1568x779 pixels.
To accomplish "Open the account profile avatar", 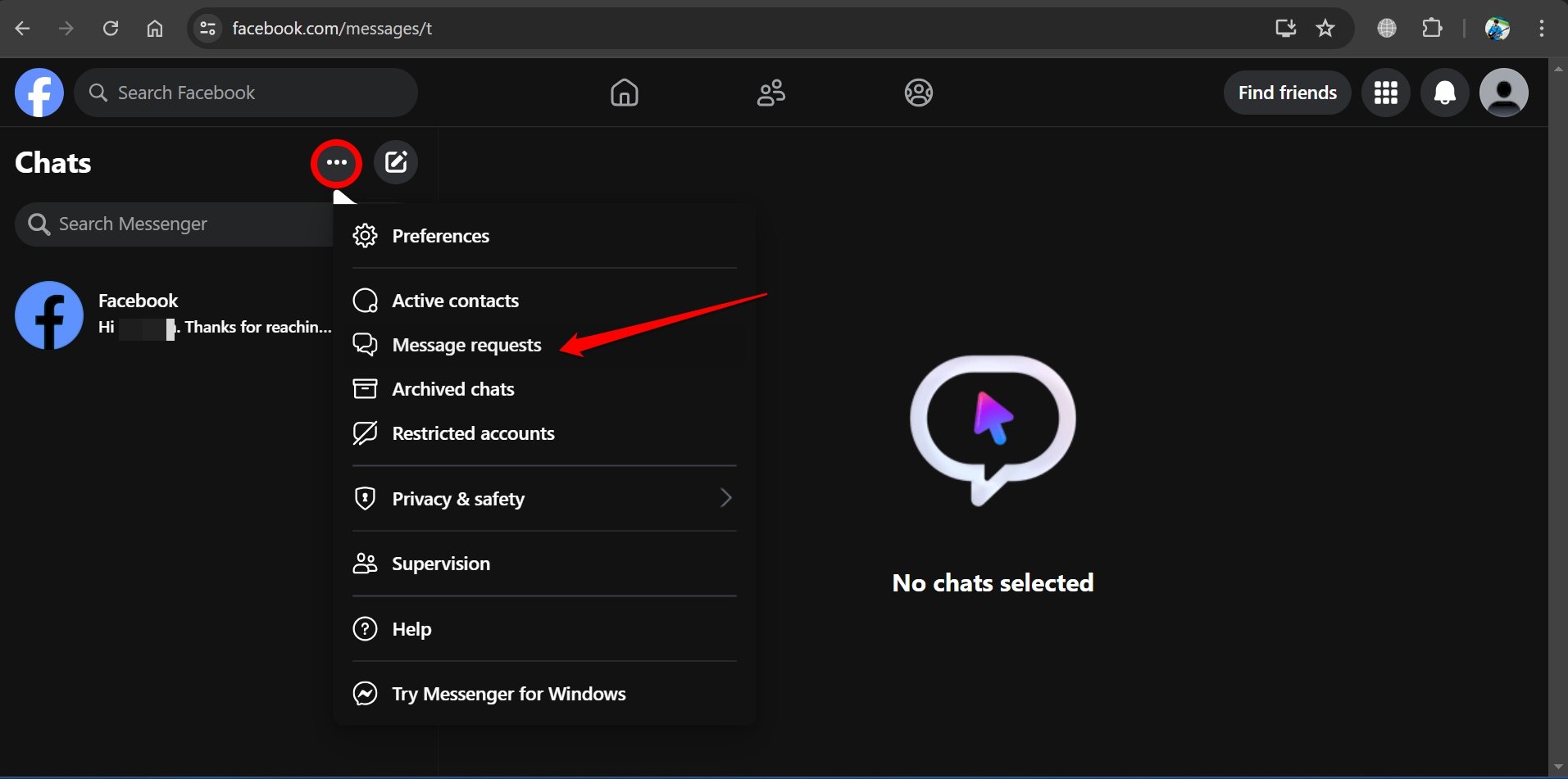I will click(x=1504, y=93).
